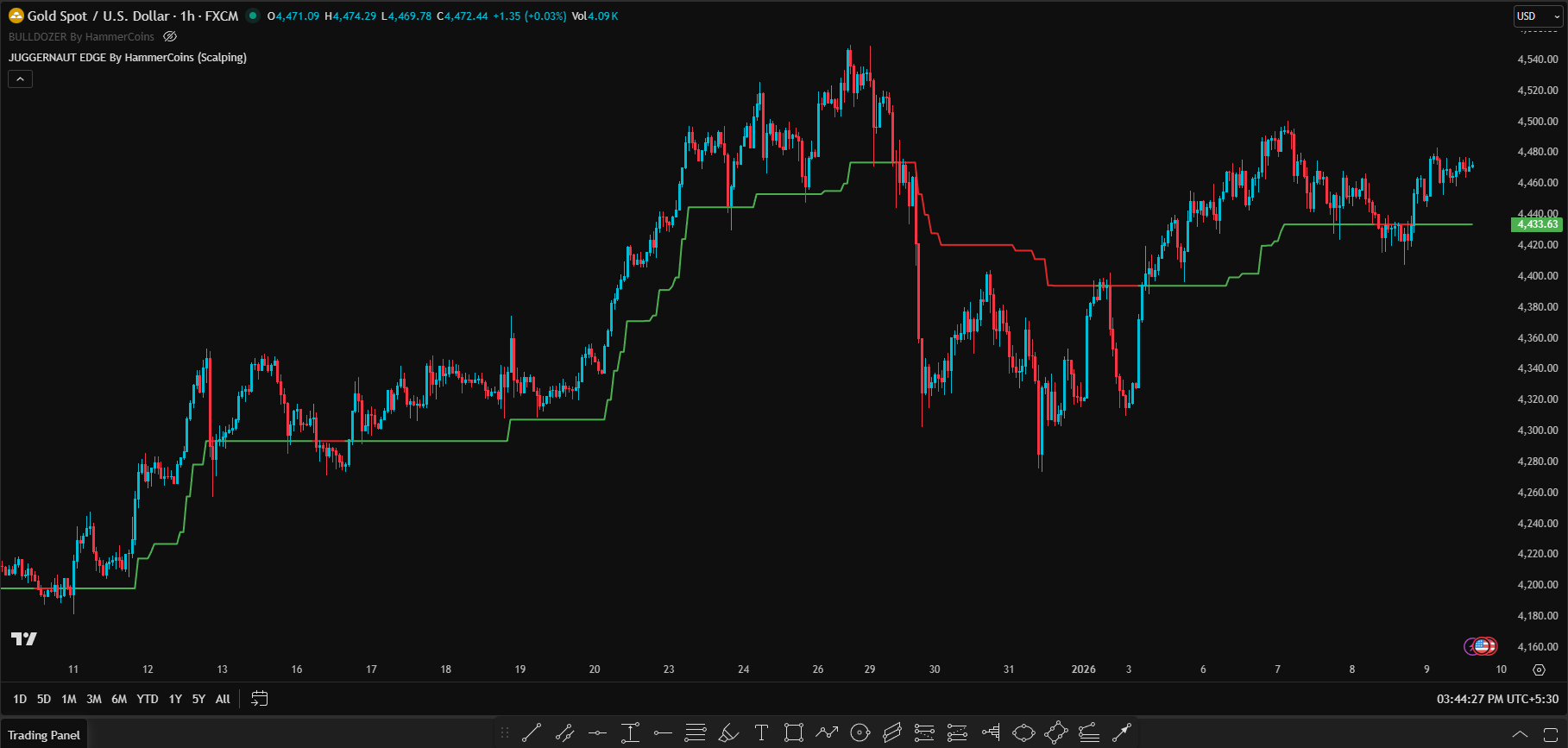Choose the rectangle shape tool
The width and height of the screenshot is (1568, 748).
[x=794, y=733]
